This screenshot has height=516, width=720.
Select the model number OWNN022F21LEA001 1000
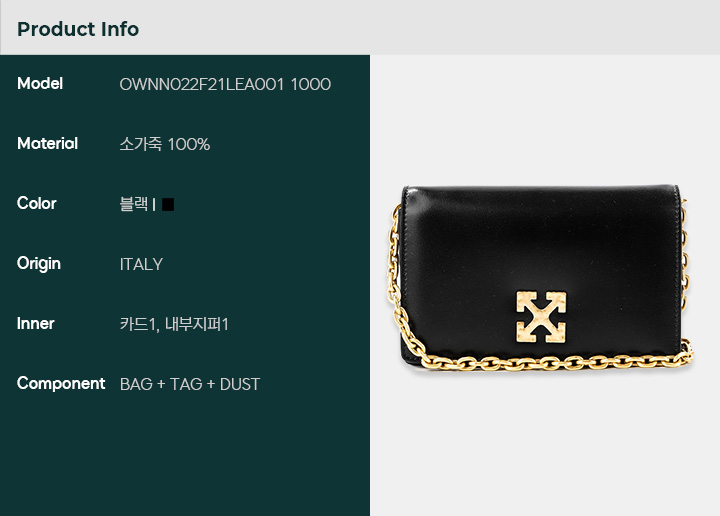click(225, 84)
